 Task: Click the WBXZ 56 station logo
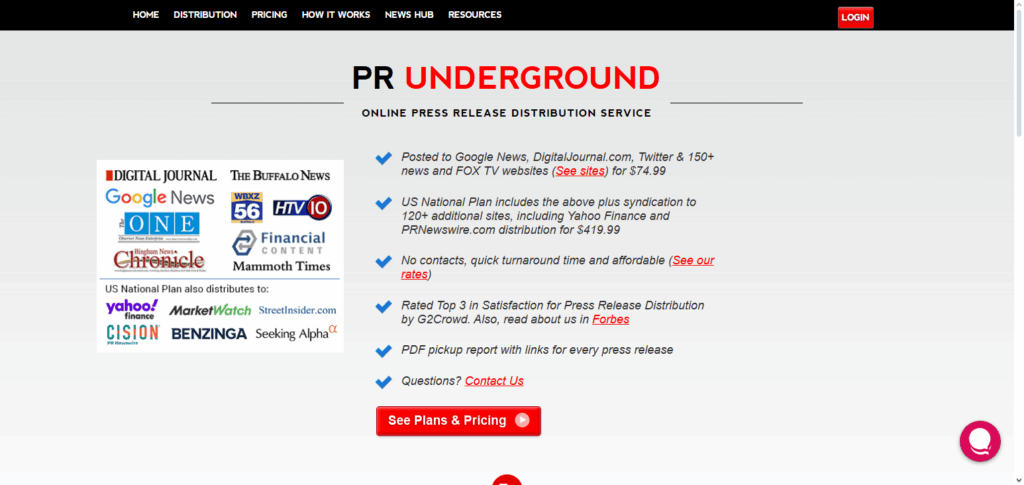coord(247,208)
